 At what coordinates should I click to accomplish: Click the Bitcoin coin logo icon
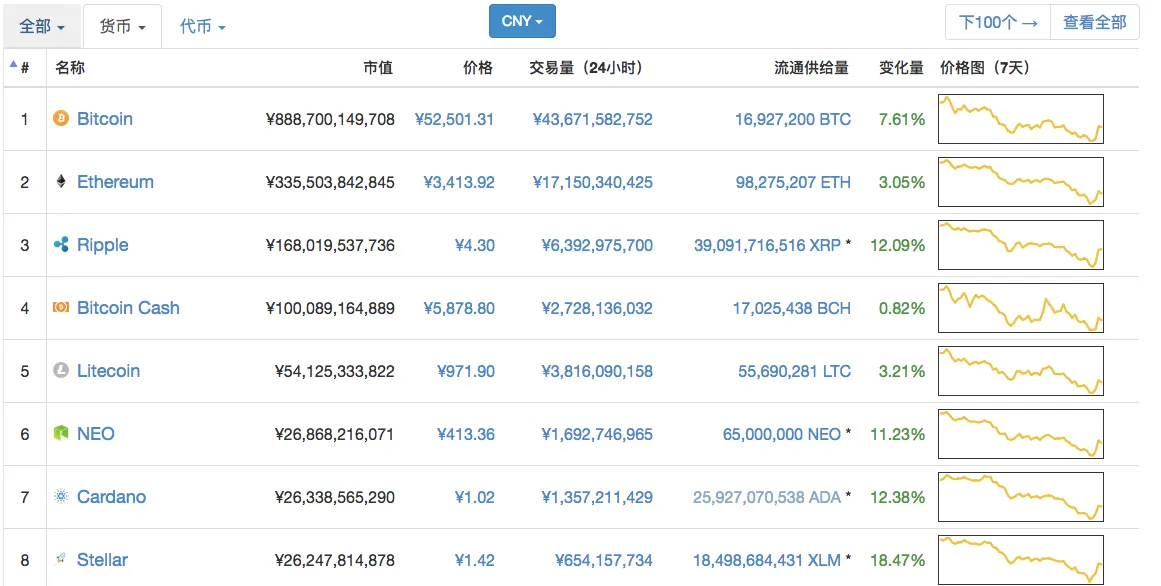[x=61, y=118]
